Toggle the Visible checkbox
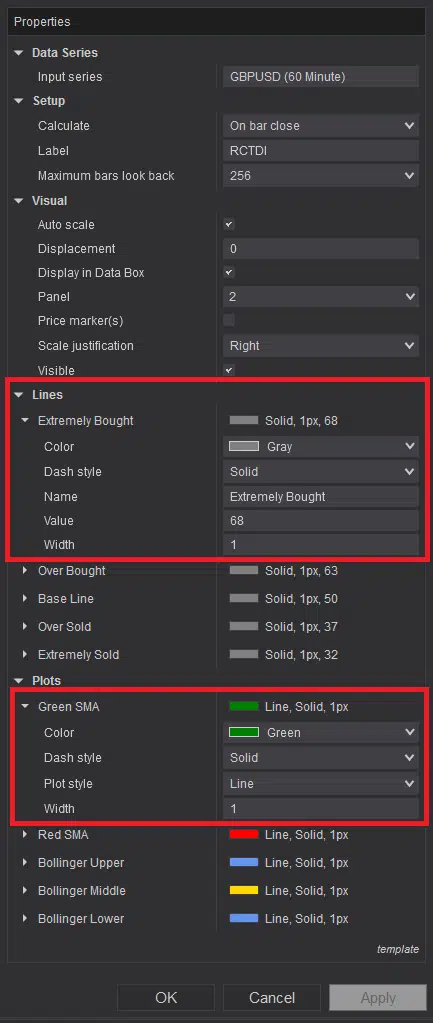433x1023 pixels. 229,370
